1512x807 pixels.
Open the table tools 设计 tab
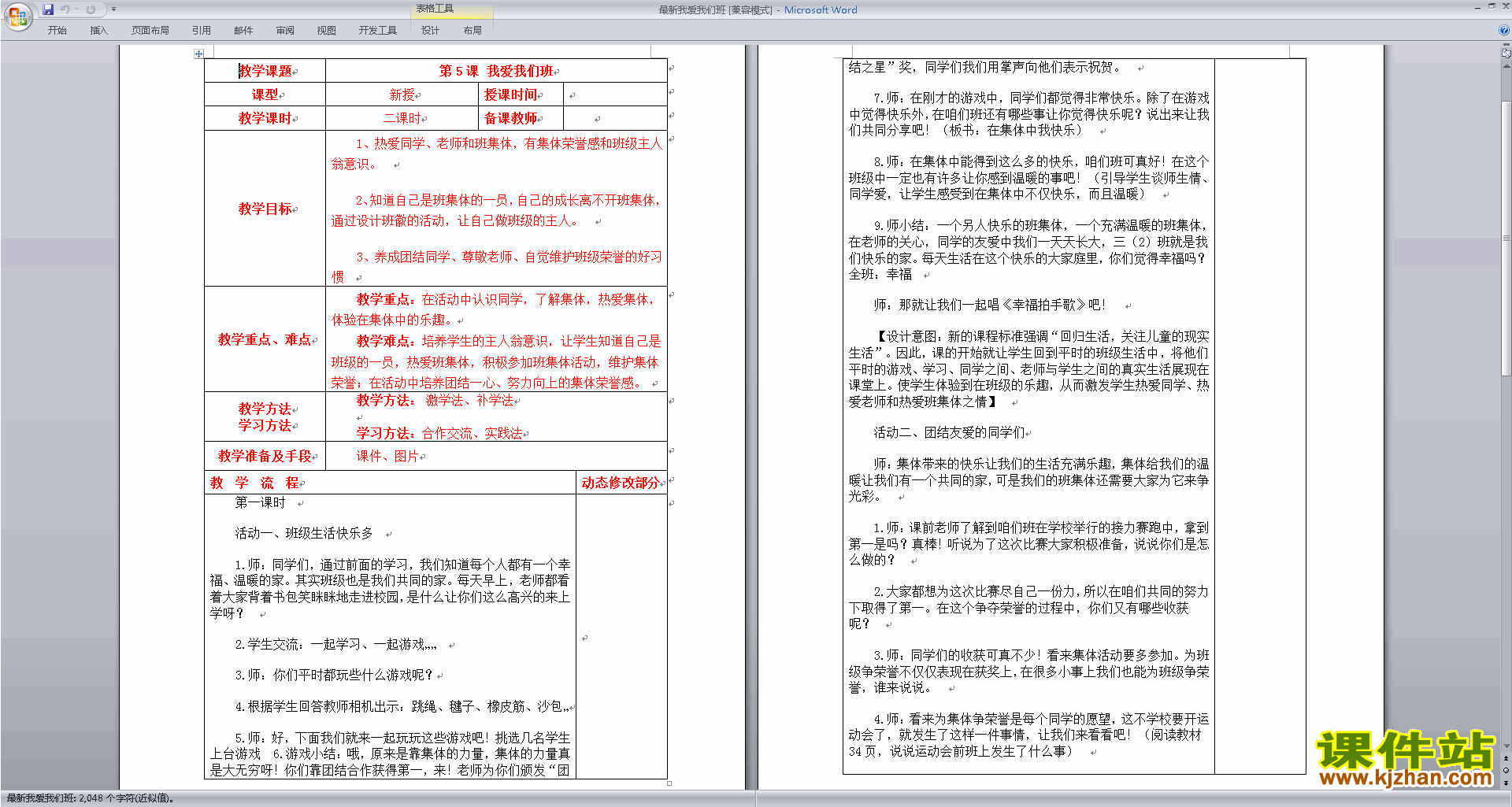430,31
